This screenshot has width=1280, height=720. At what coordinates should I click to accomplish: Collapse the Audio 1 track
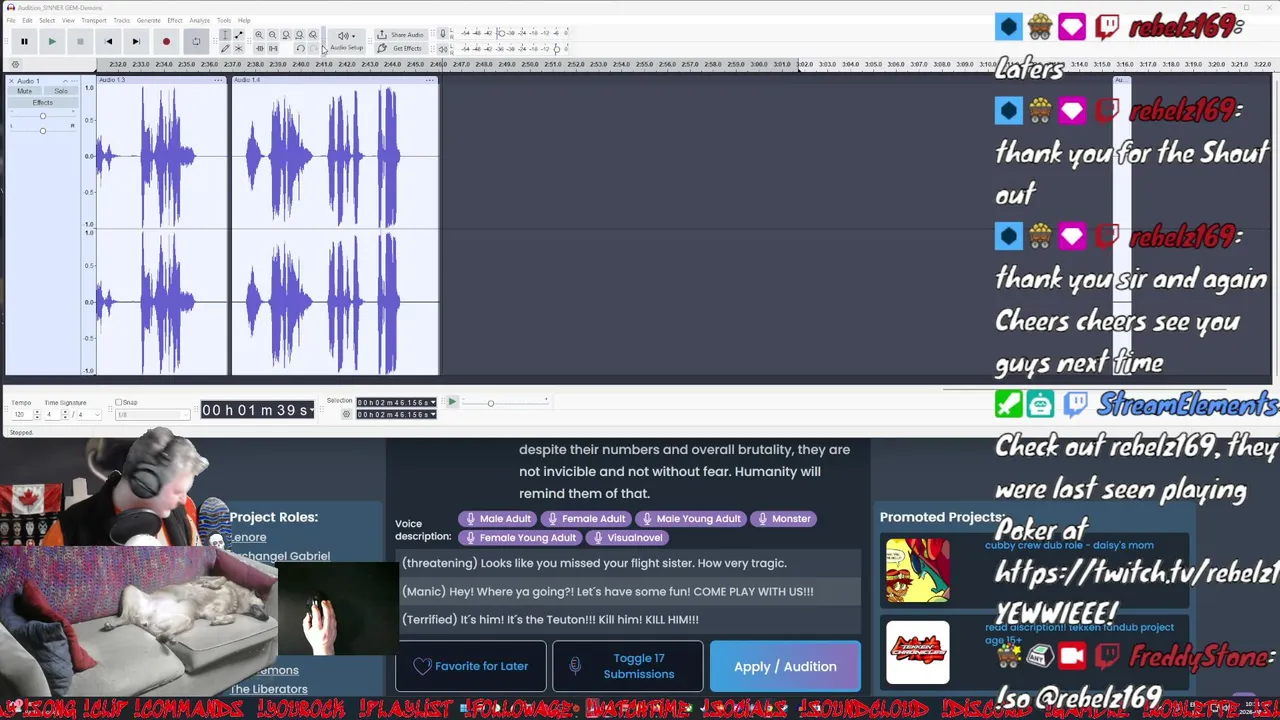point(64,80)
